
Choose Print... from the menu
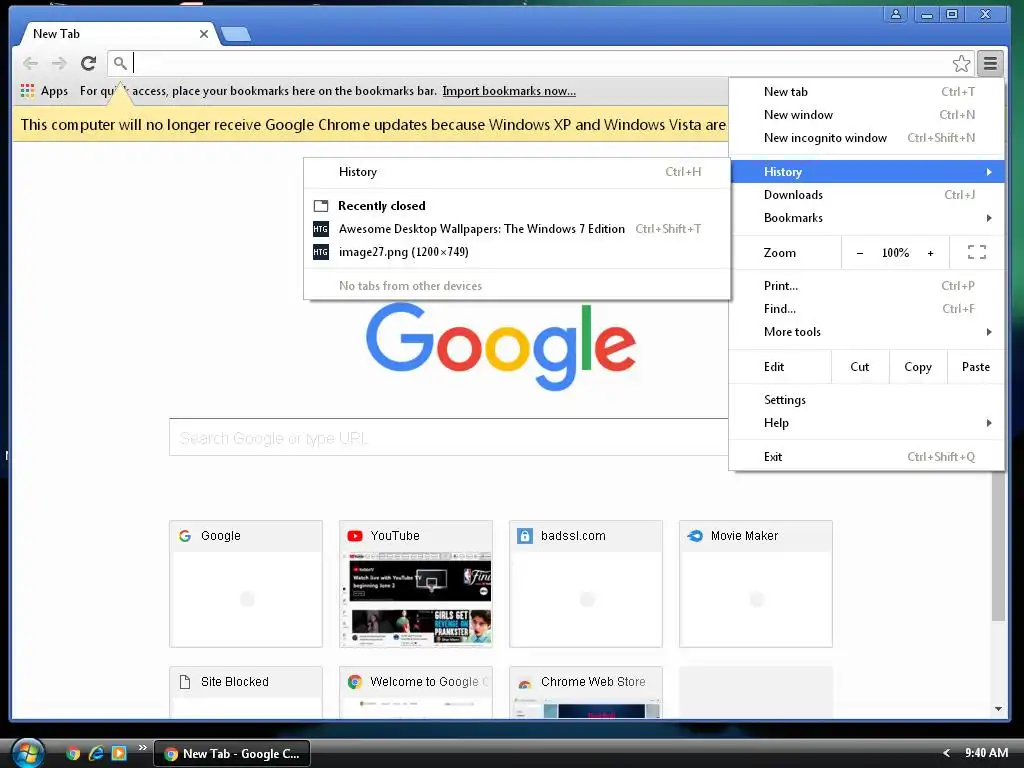coord(867,285)
